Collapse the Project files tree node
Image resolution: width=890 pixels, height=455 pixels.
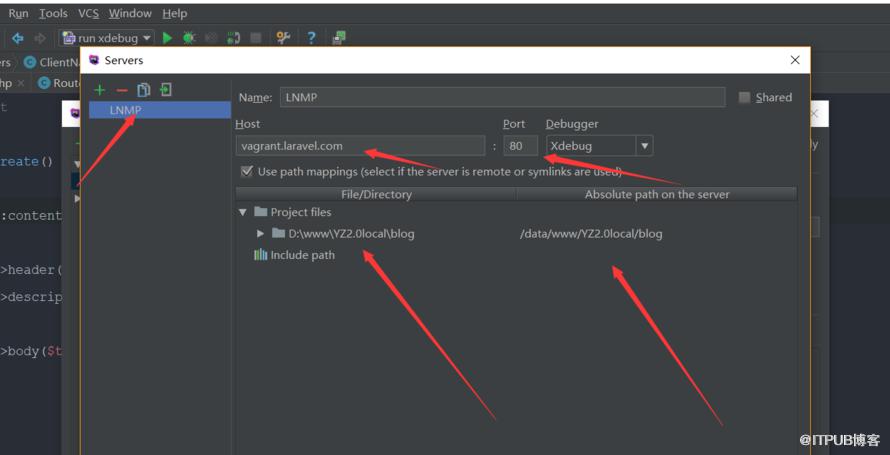coord(243,212)
